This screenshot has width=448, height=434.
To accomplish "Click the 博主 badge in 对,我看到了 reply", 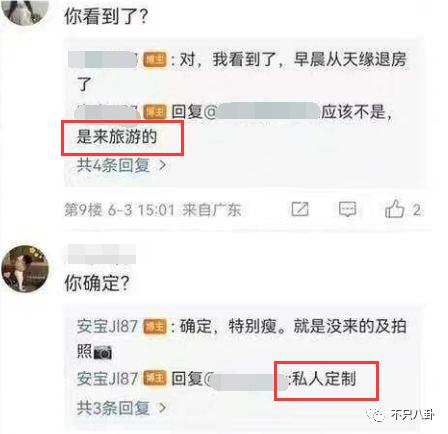I will 155,60.
